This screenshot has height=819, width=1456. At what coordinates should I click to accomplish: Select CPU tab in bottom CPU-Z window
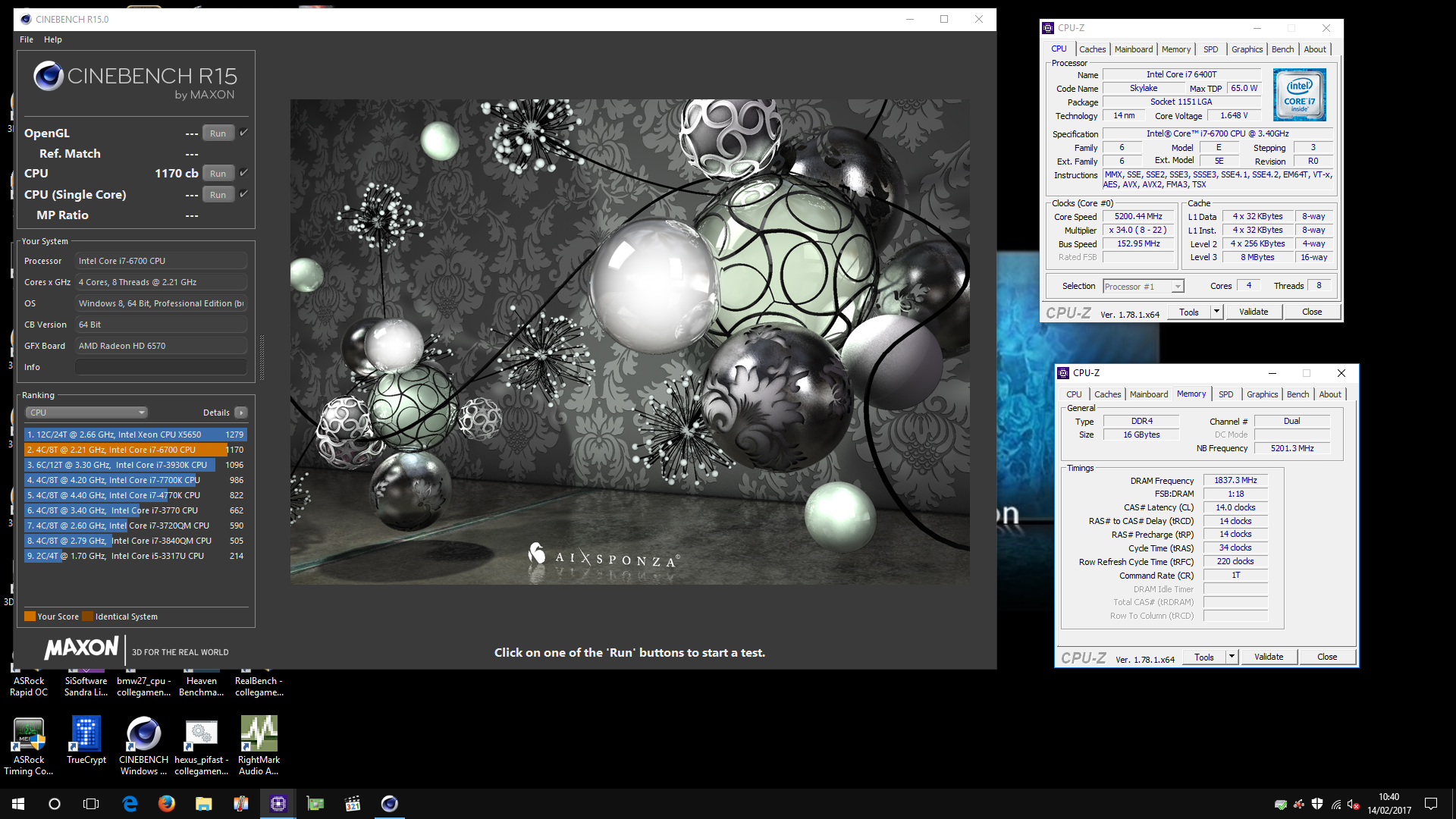(1074, 394)
